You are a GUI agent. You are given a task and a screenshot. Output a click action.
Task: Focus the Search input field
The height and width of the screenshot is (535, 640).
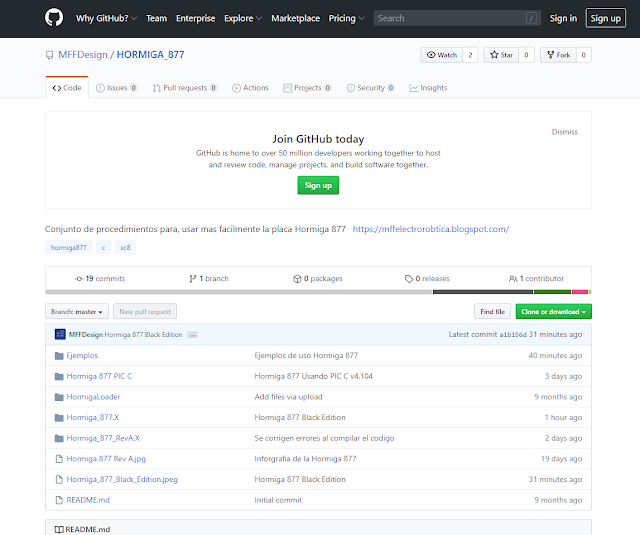click(x=457, y=18)
